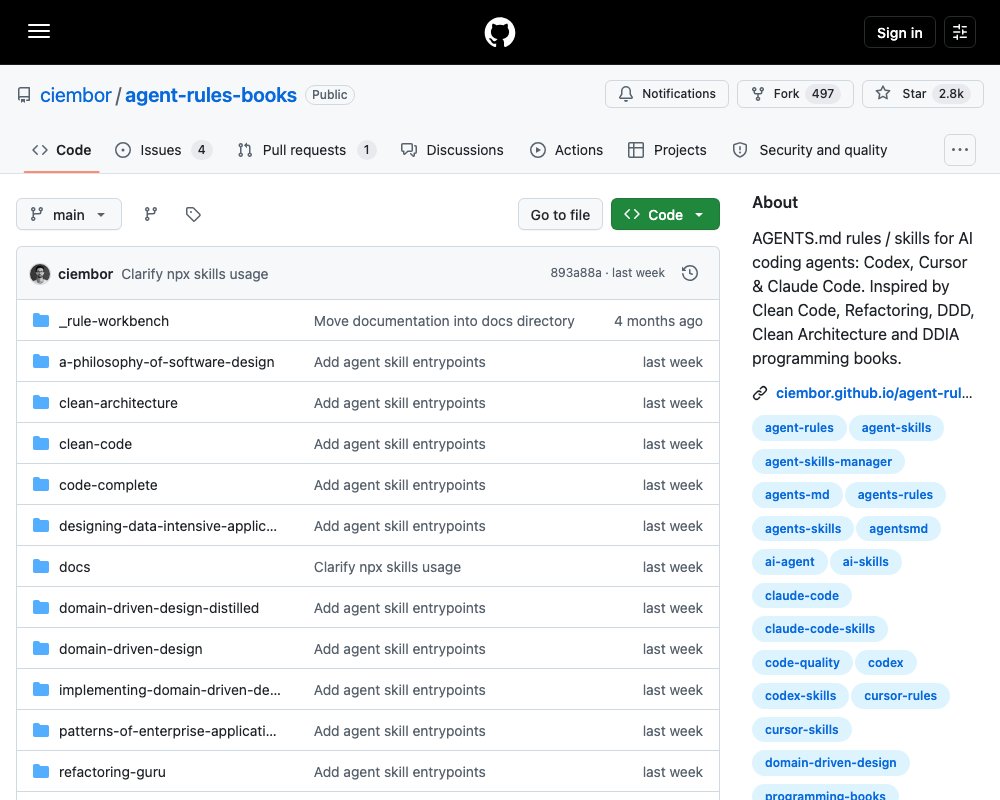Open the docs folder
The width and height of the screenshot is (1000, 800).
coord(75,567)
